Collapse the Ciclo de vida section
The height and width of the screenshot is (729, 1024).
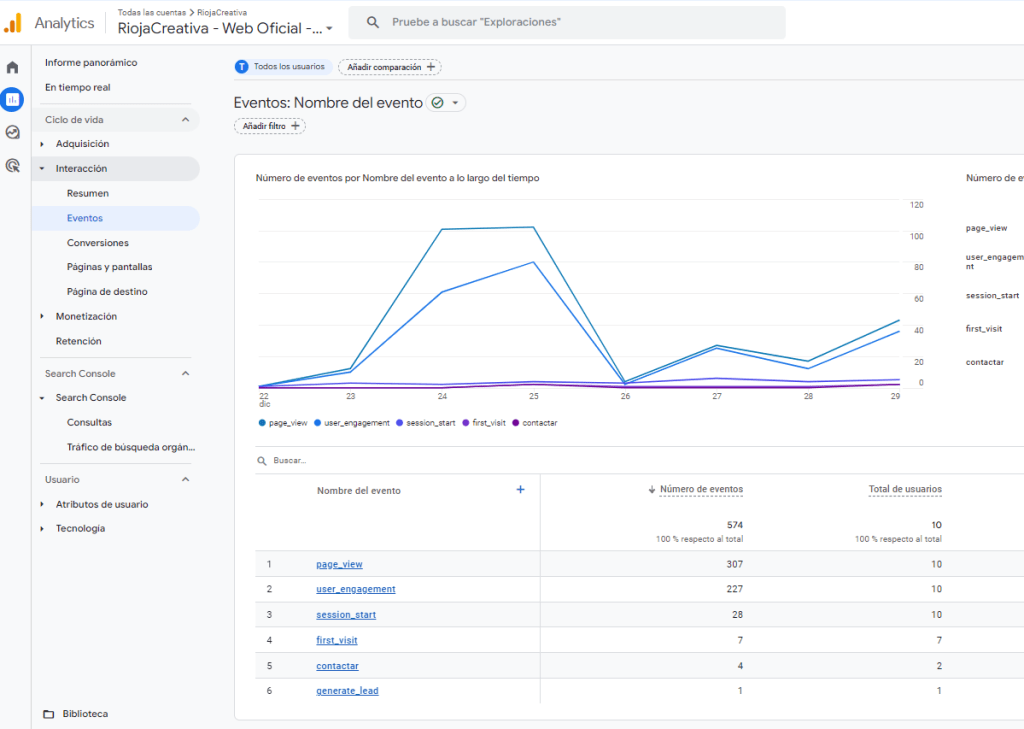coord(185,120)
